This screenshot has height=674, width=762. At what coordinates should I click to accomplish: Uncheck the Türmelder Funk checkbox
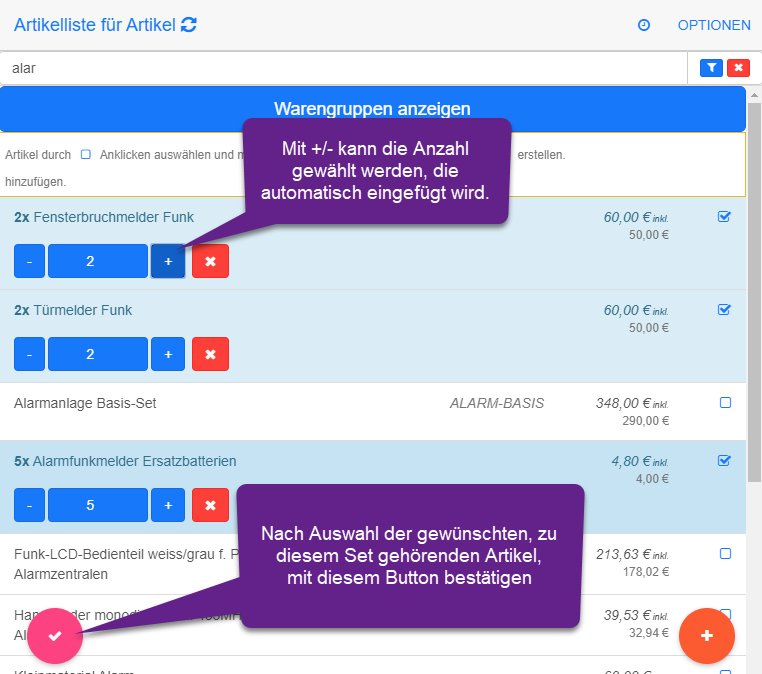[x=725, y=309]
